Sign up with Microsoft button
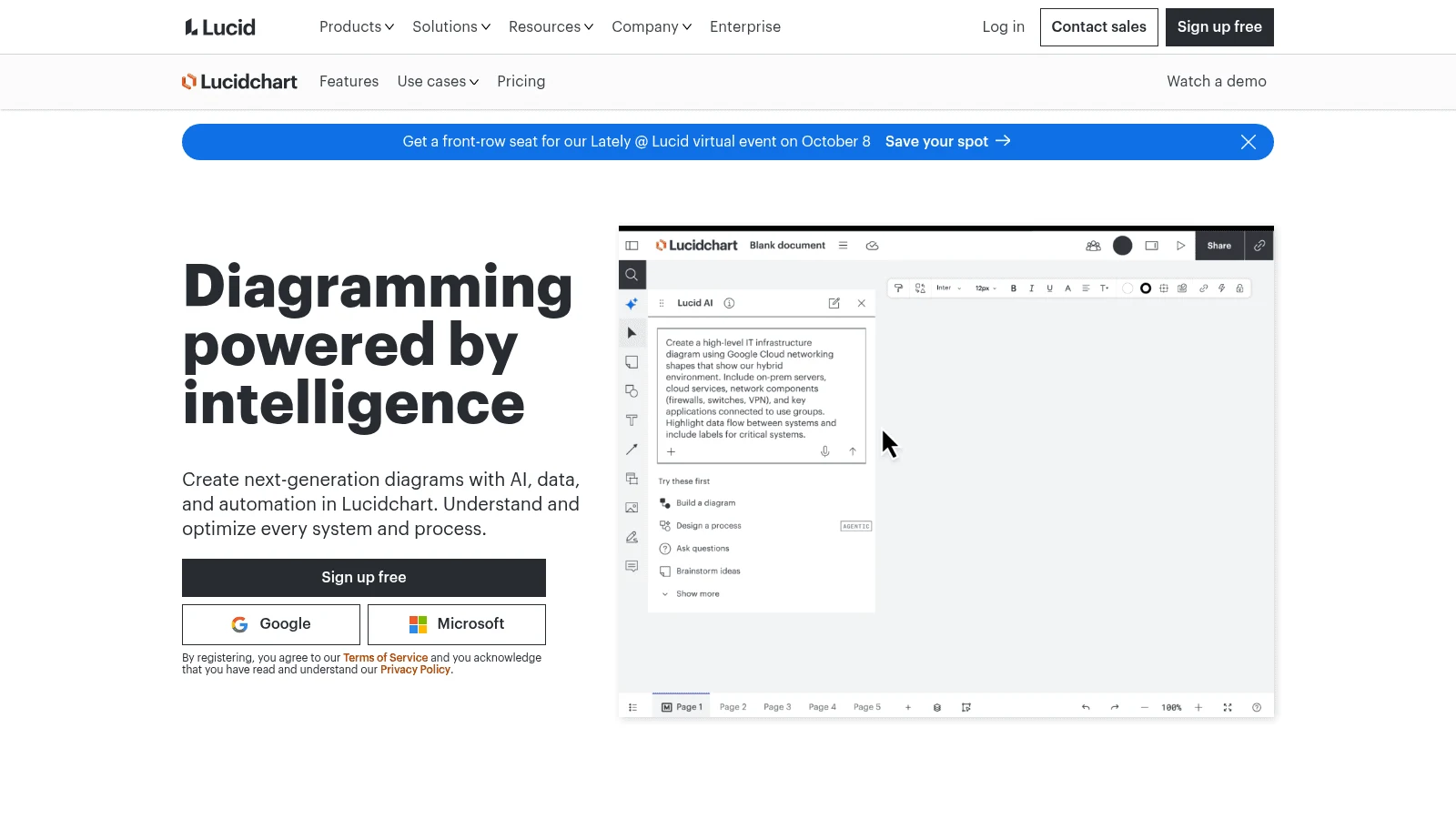Screen dimensions: 1456x819 (x=457, y=624)
